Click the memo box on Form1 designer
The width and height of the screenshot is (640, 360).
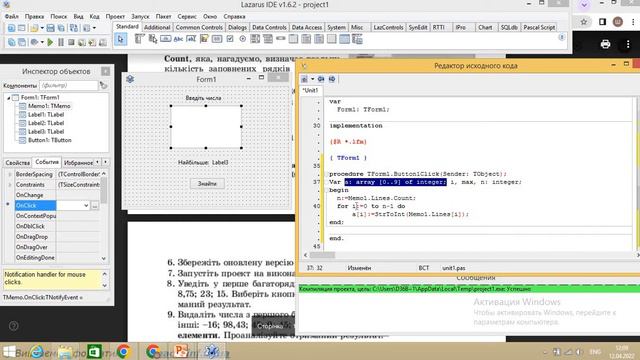click(206, 127)
